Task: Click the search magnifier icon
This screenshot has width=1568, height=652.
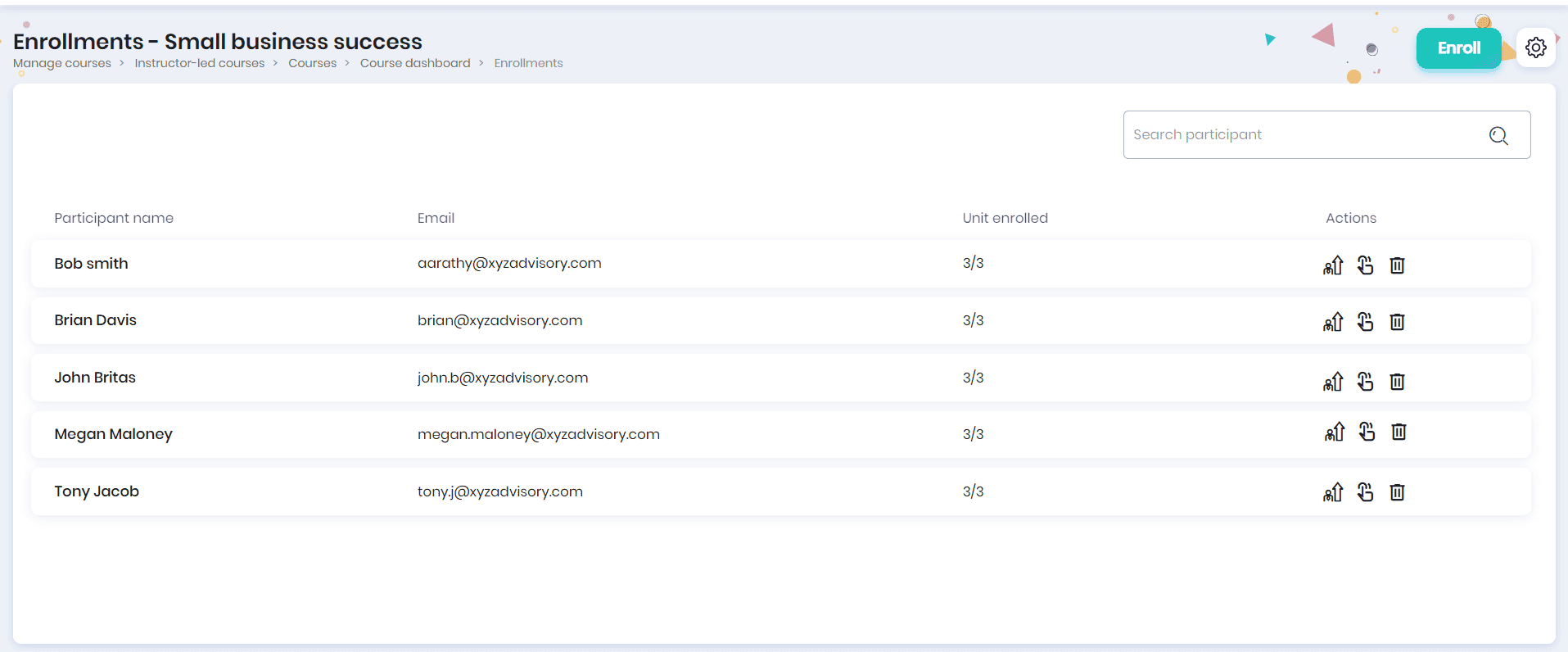Action: [1498, 135]
